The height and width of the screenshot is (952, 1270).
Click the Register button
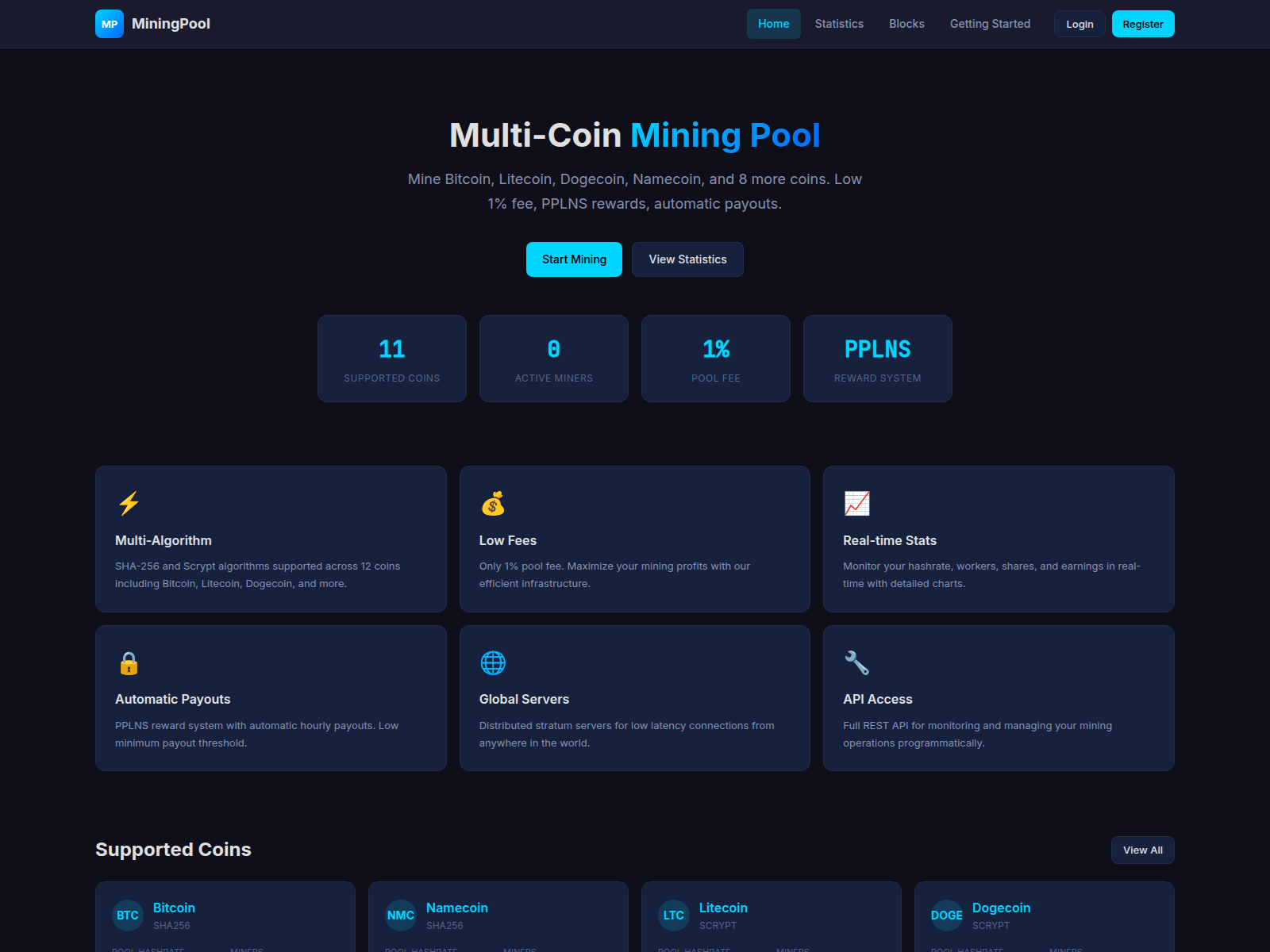pyautogui.click(x=1143, y=24)
